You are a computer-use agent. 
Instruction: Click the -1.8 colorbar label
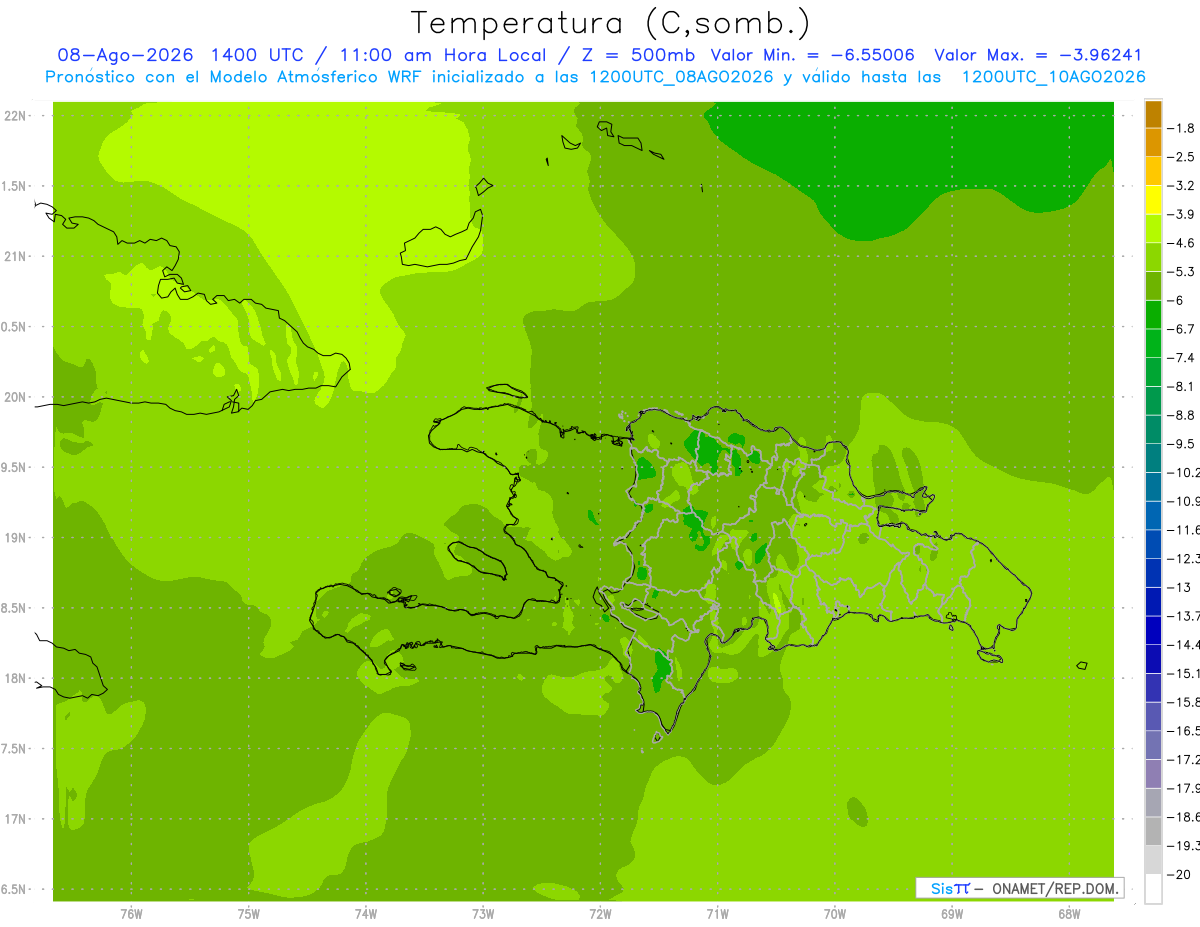pyautogui.click(x=1182, y=128)
